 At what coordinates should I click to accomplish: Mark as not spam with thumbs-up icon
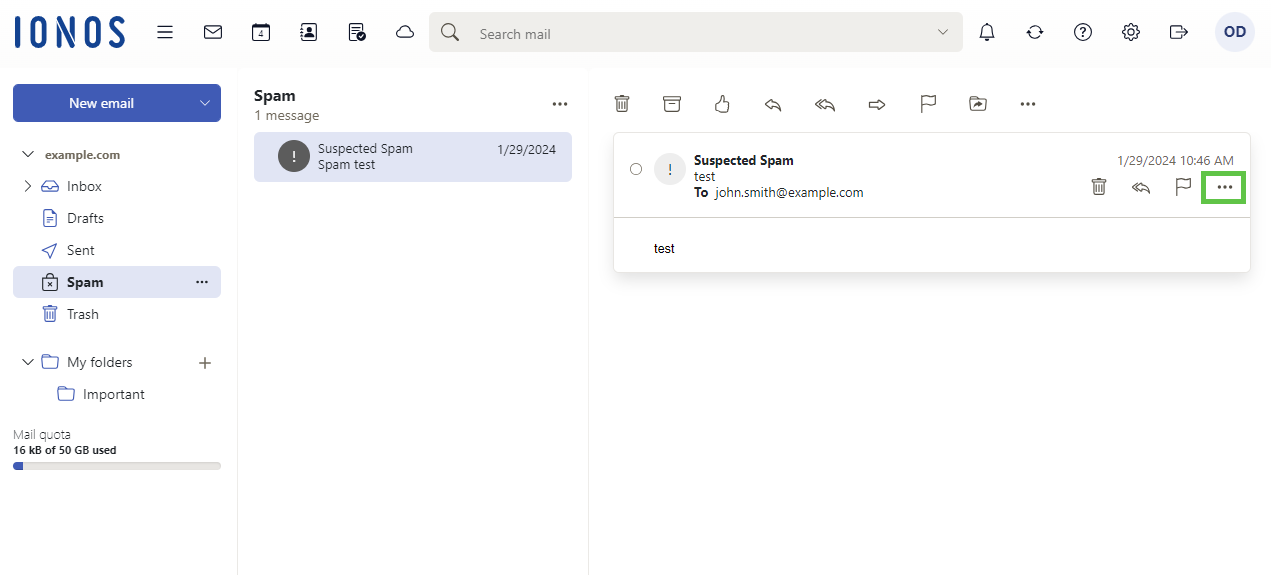point(723,104)
